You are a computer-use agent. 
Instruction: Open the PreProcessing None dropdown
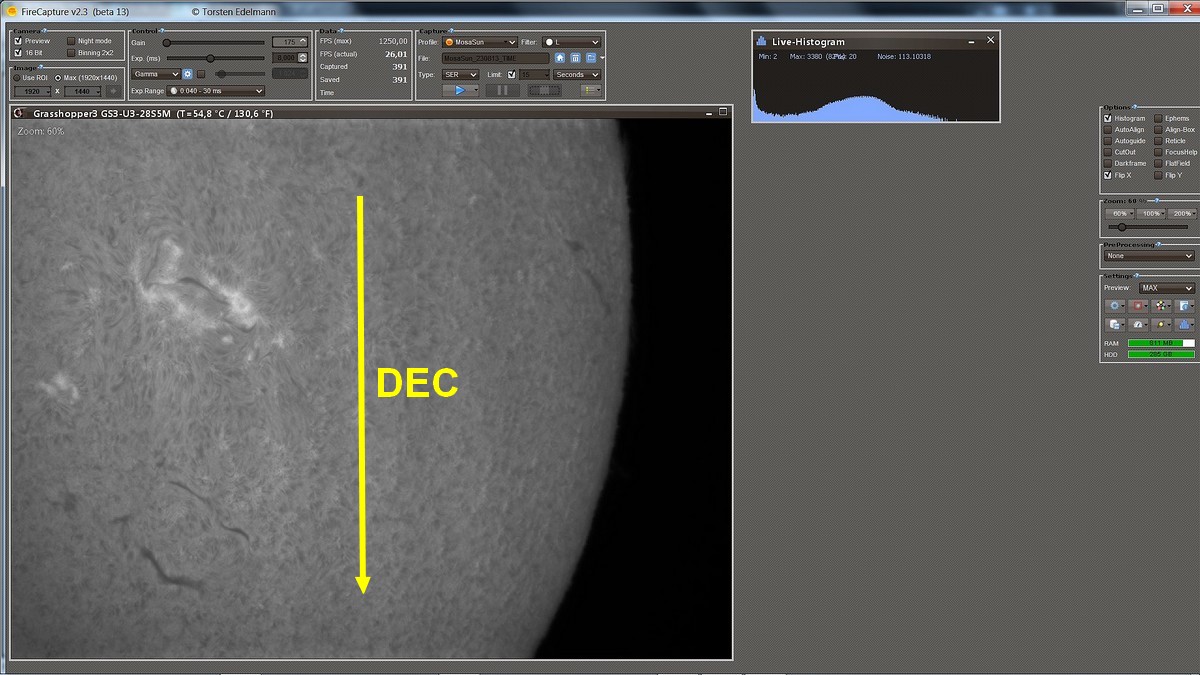pos(1149,256)
